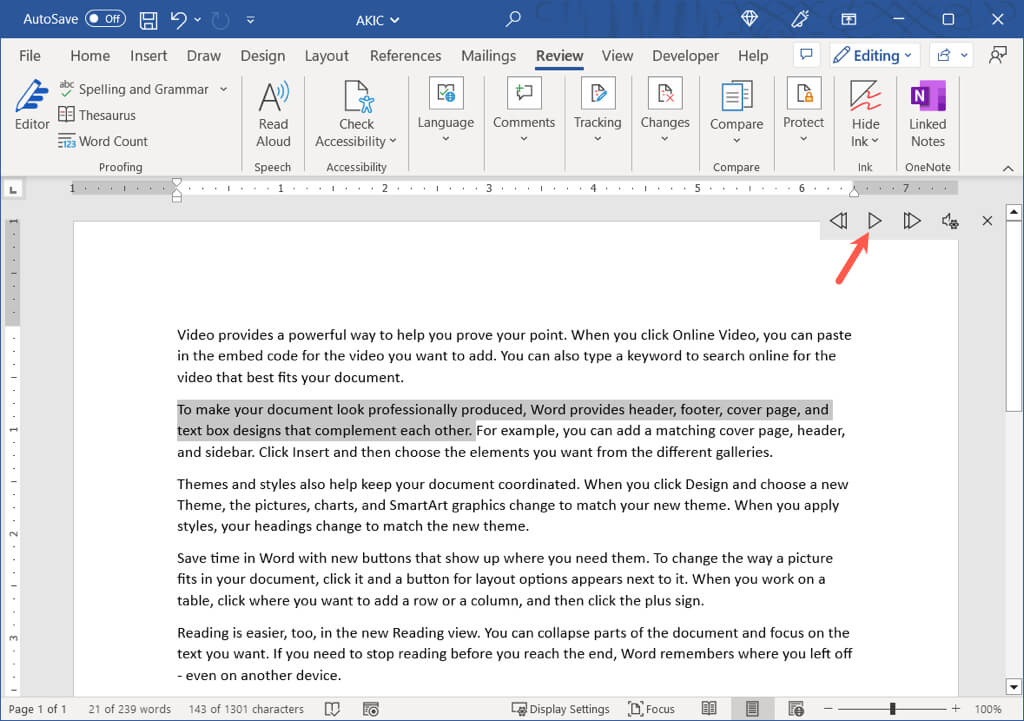Go to previous paragraph in Read Aloud

pos(838,221)
